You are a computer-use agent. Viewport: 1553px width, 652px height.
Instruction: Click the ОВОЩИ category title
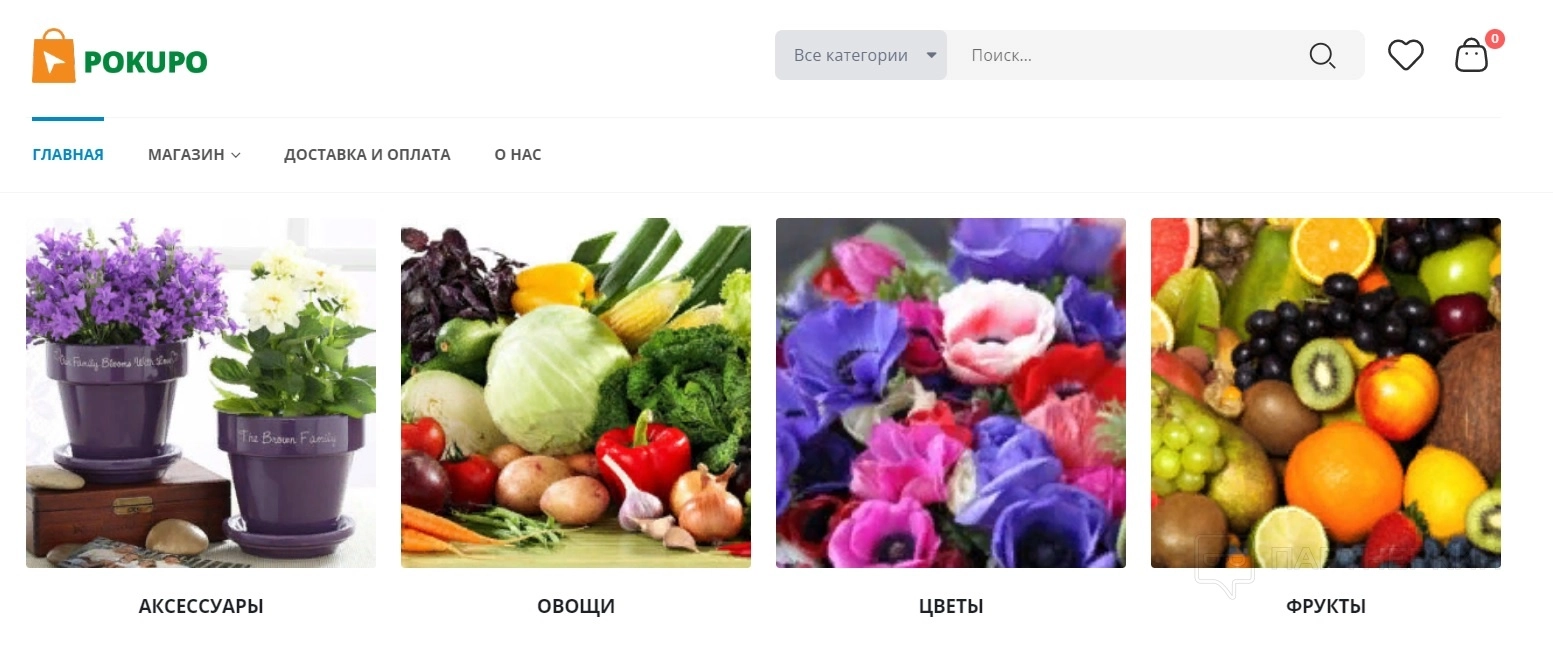tap(576, 606)
